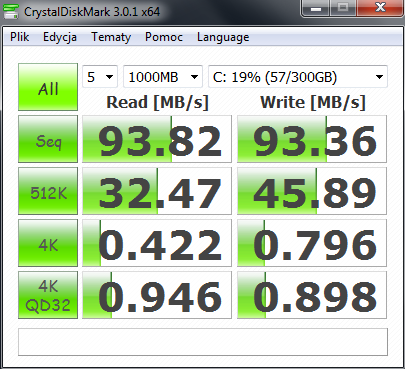Click the CrystalDiskMark title bar icon
This screenshot has width=405, height=369.
click(11, 12)
